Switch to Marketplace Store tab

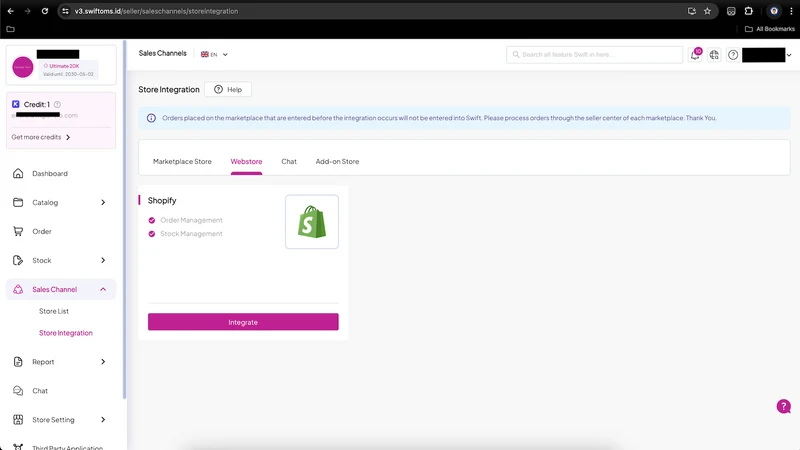[x=182, y=161]
